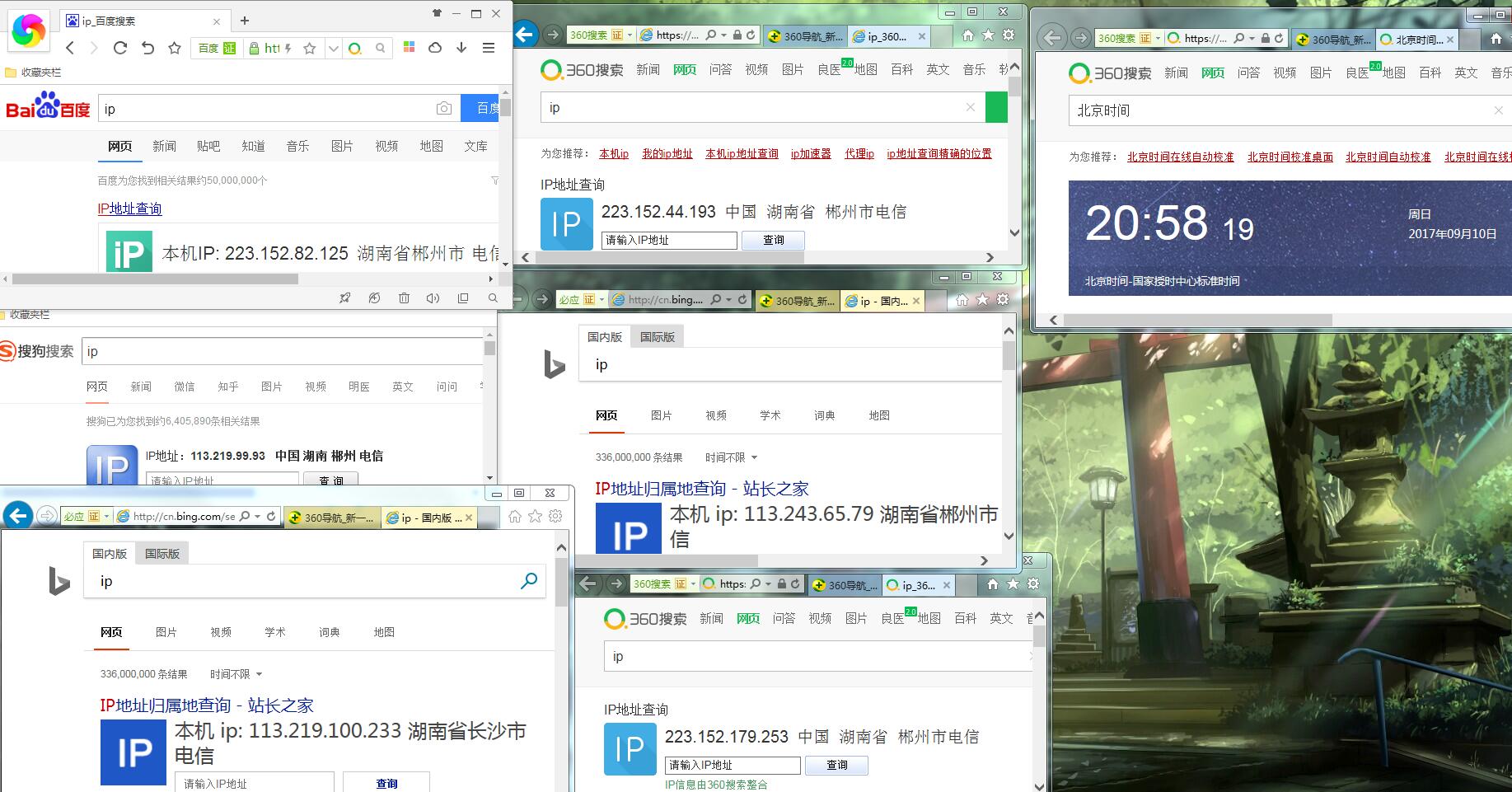Click the favorites star in the 113.243.65.79 Bing window
1512x792 pixels.
pyautogui.click(x=982, y=300)
